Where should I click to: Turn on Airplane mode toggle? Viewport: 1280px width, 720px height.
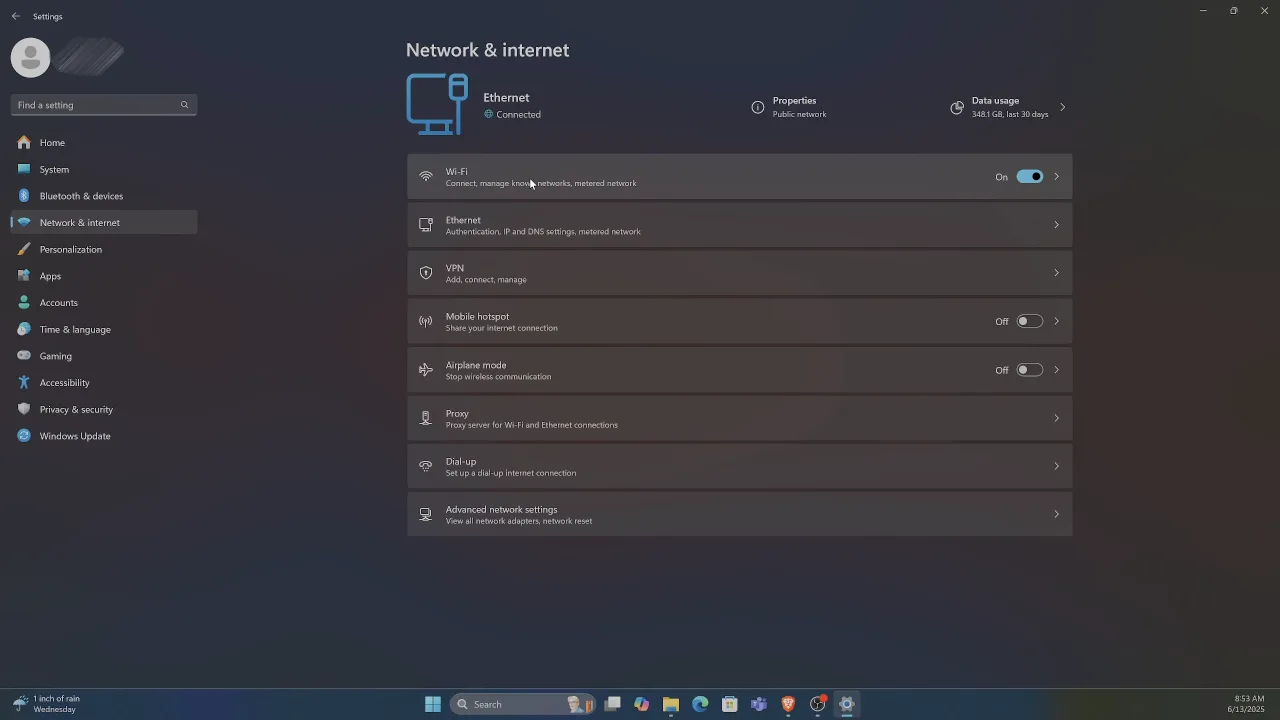coord(1029,370)
